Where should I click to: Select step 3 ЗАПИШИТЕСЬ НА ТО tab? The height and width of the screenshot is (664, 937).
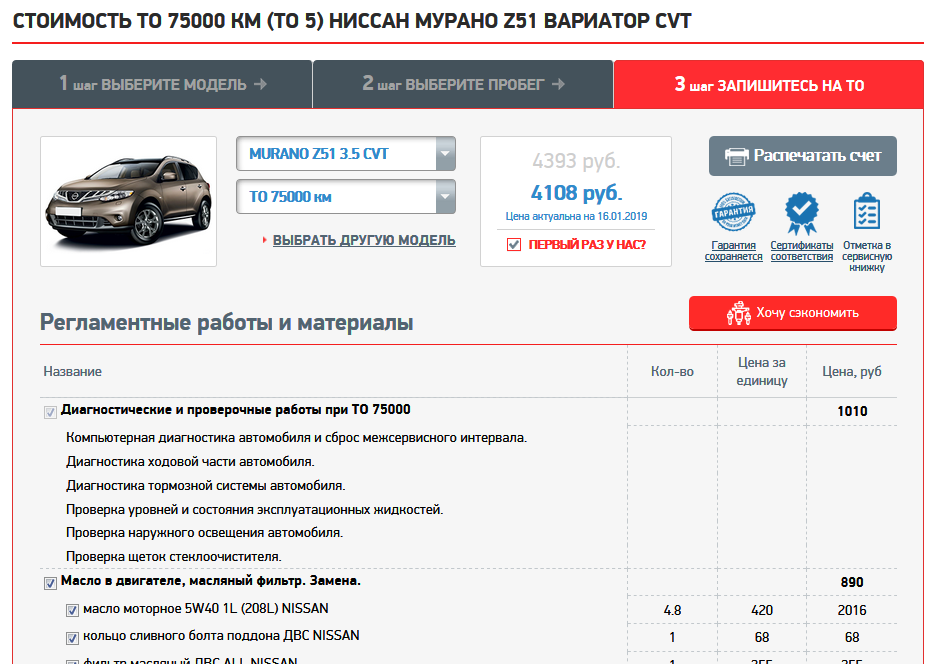pyautogui.click(x=769, y=85)
